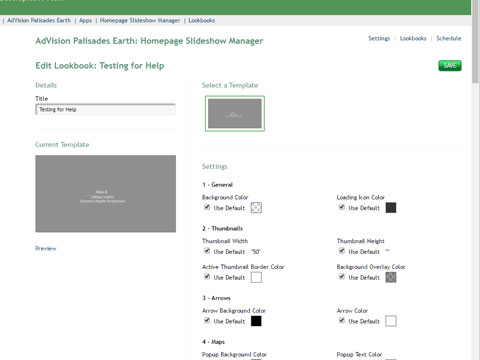480x360 pixels.
Task: Open the white Arrow Color swatch
Action: (x=391, y=321)
